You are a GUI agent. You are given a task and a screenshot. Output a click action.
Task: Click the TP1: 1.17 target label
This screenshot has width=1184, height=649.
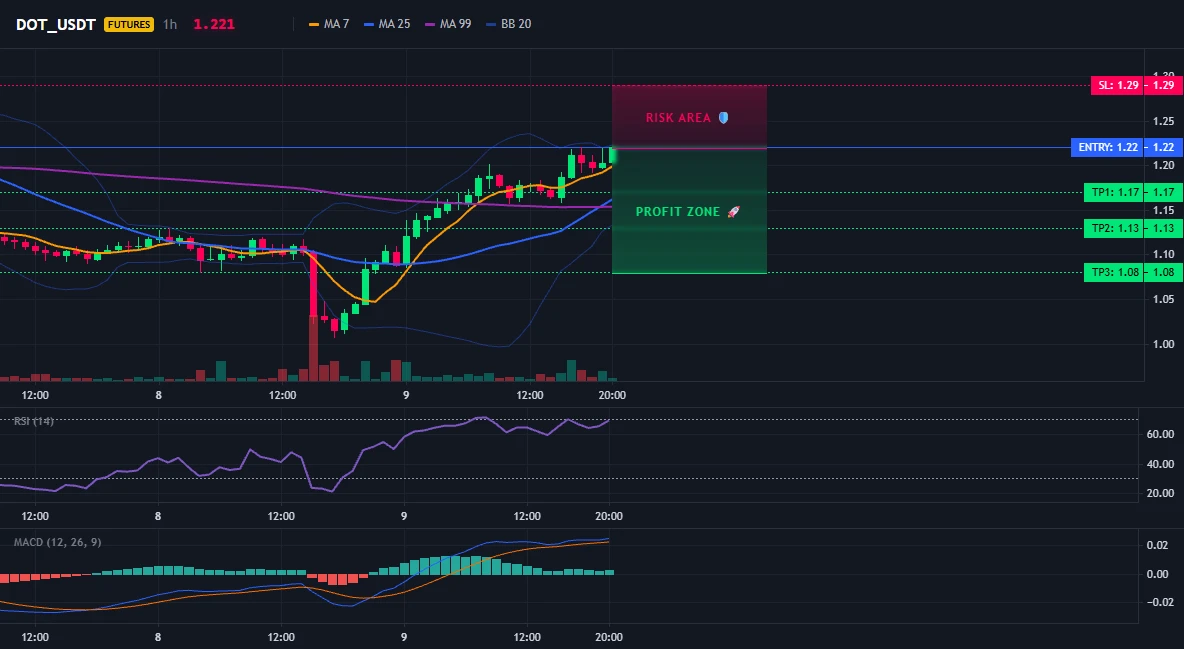[1115, 193]
